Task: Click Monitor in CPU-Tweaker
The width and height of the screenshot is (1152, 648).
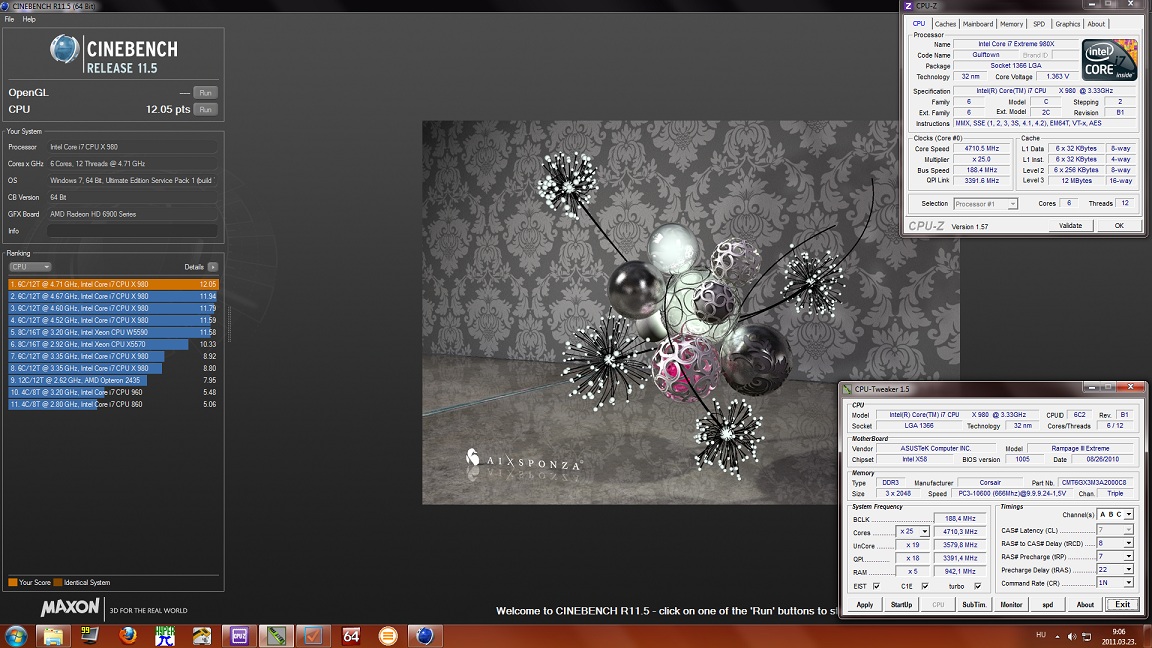Action: click(1011, 605)
